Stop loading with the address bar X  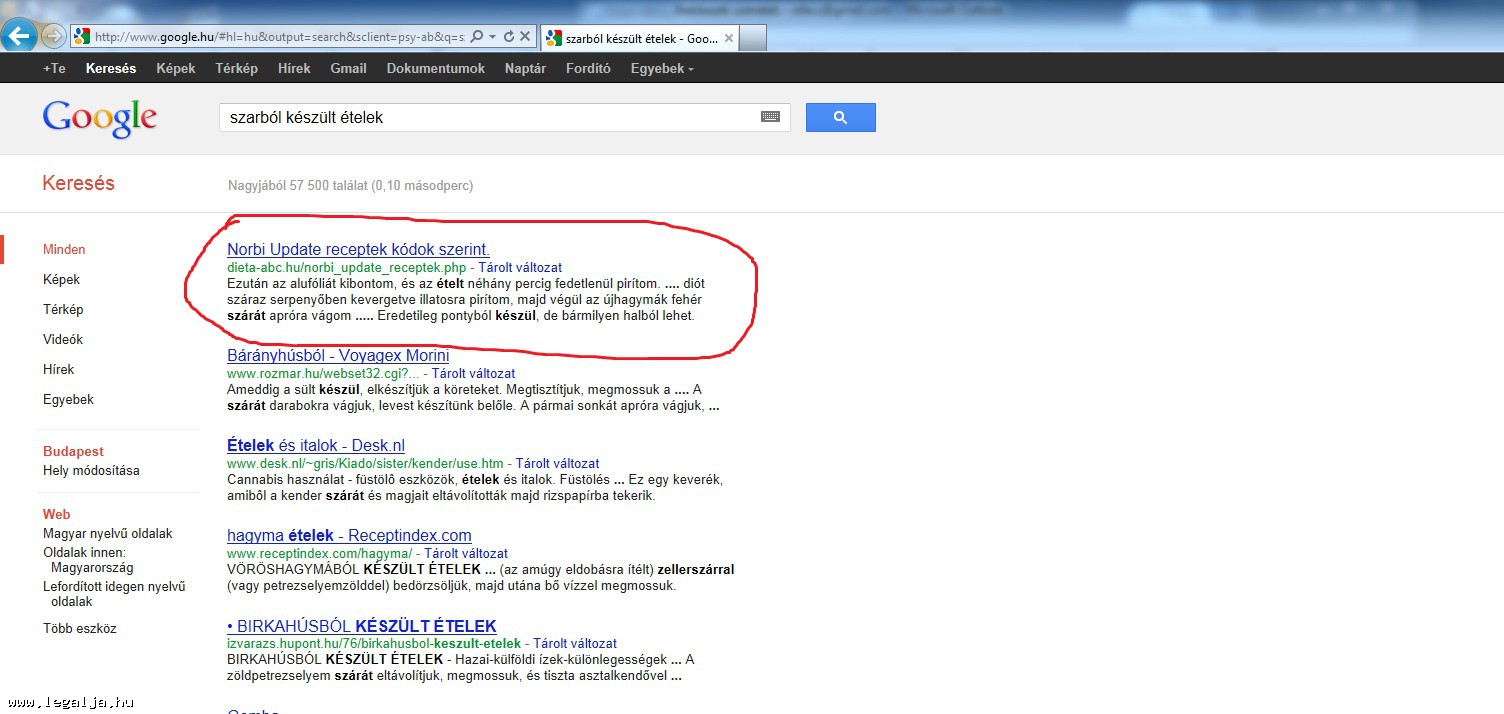pos(525,37)
